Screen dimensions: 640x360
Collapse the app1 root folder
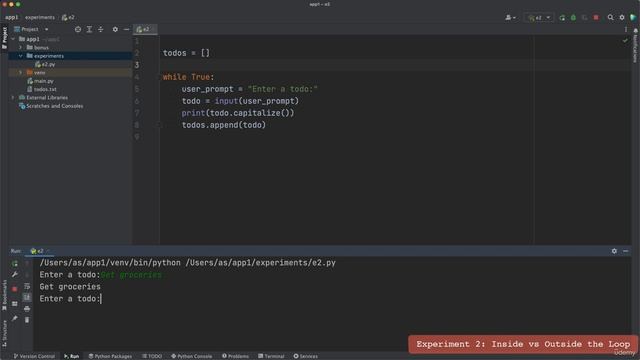(13, 39)
